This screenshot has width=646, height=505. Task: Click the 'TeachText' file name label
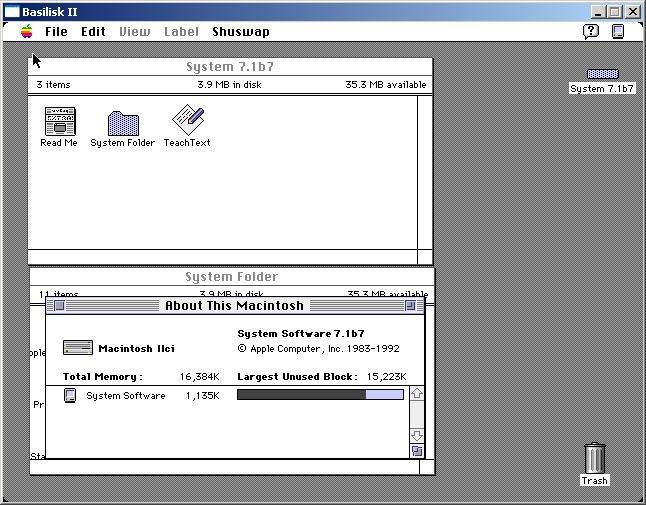[x=187, y=143]
